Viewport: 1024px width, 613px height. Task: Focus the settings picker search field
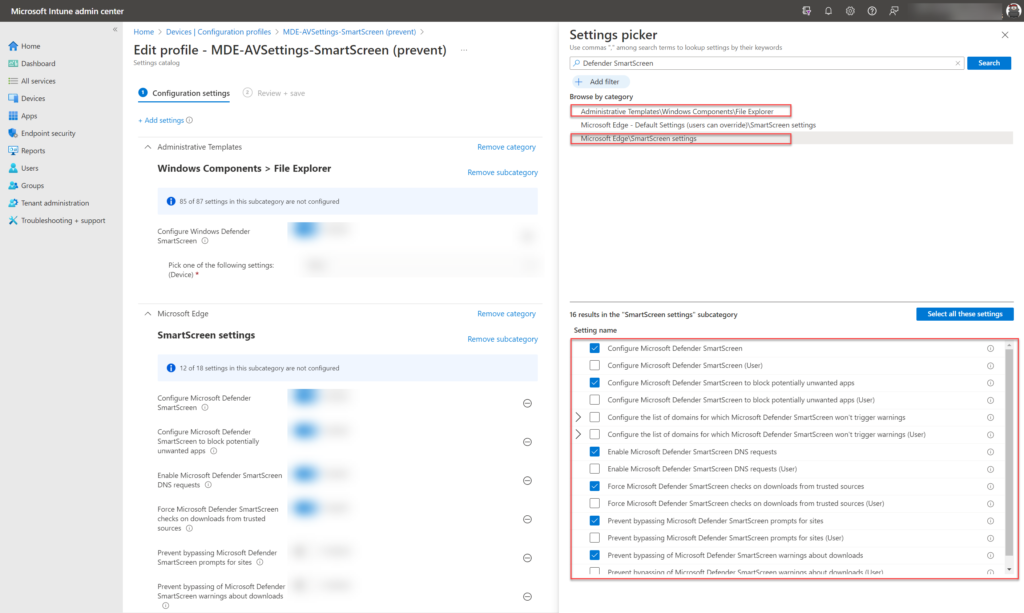click(x=766, y=63)
